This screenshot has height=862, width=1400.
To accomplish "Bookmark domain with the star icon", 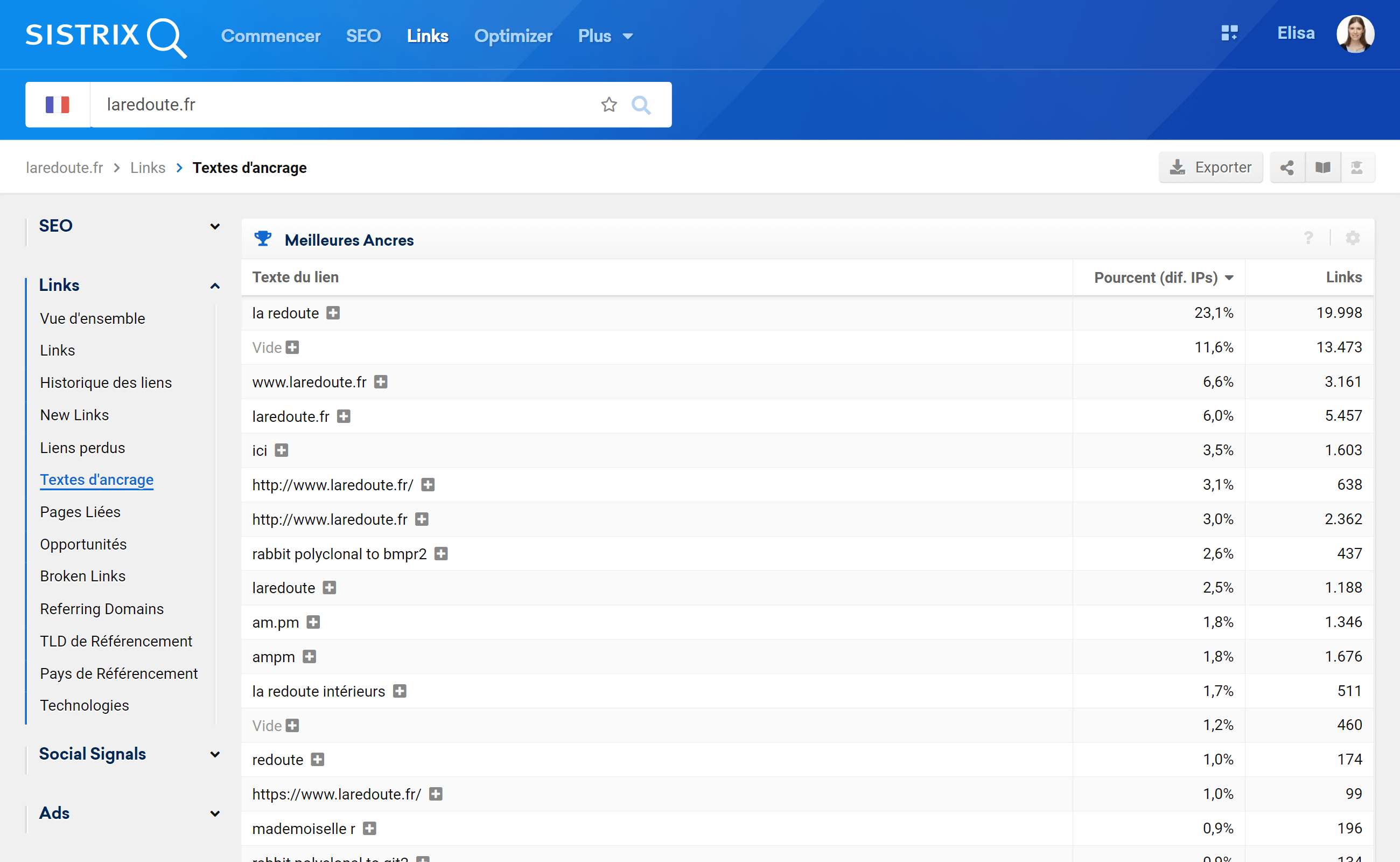I will pyautogui.click(x=608, y=105).
